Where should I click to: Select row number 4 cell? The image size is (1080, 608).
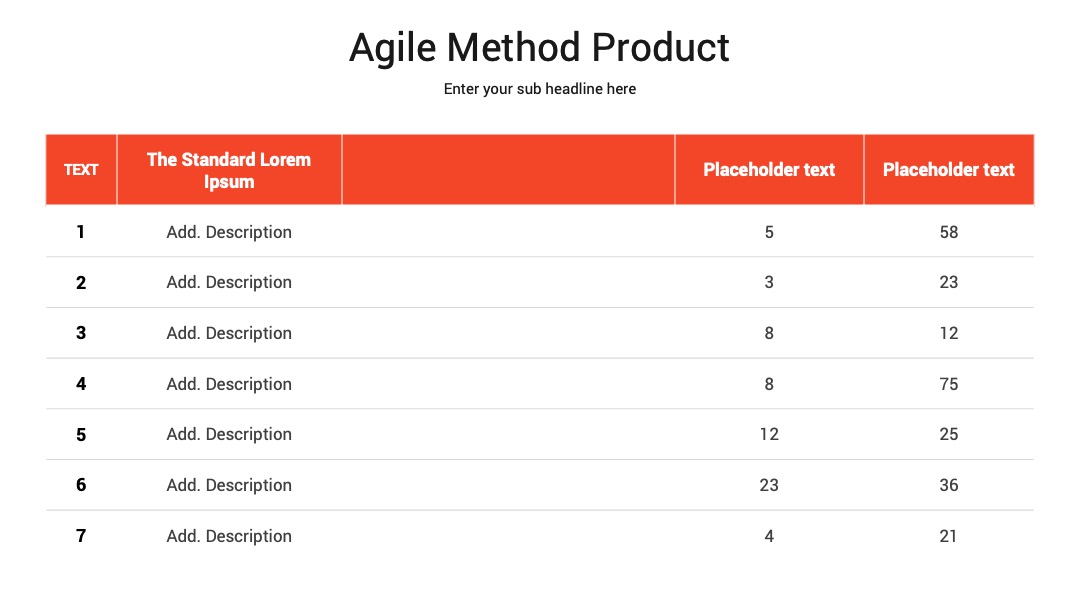[81, 384]
